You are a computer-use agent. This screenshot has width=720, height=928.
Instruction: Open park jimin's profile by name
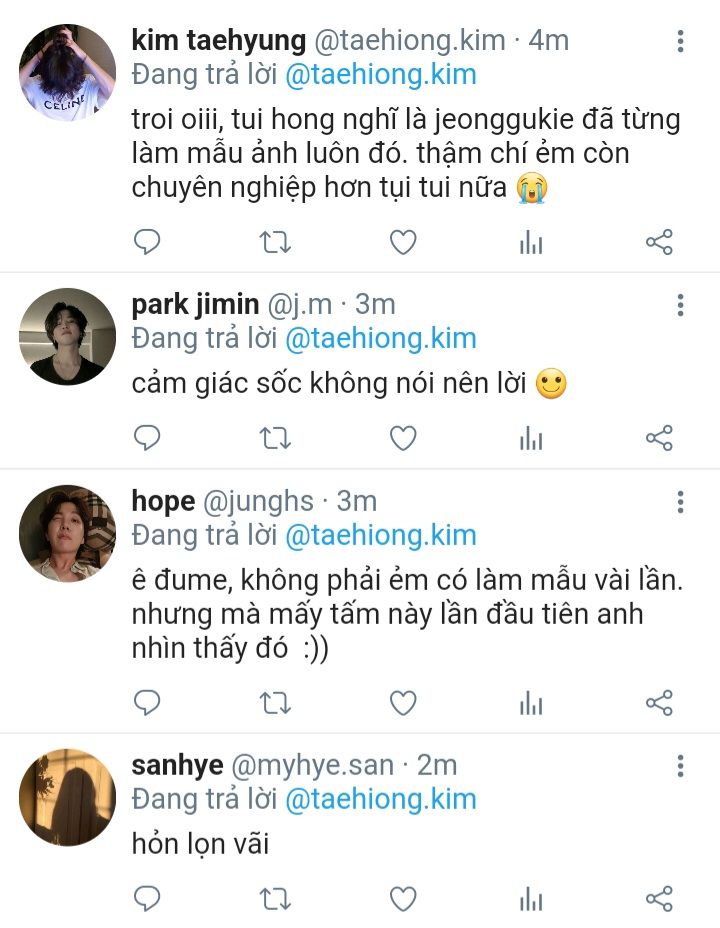[195, 304]
